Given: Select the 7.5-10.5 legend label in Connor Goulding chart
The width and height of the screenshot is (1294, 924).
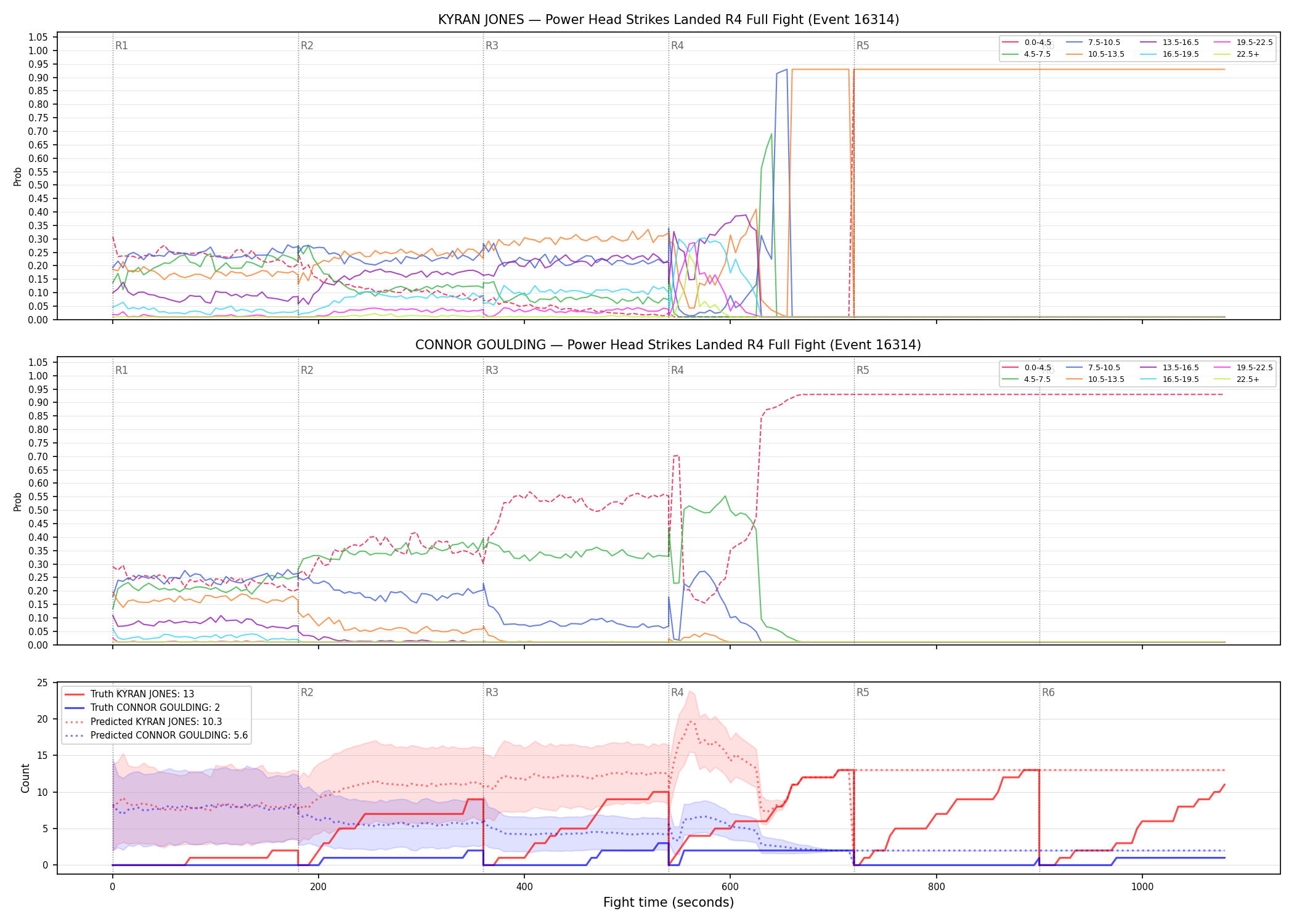Looking at the screenshot, I should 1104,368.
